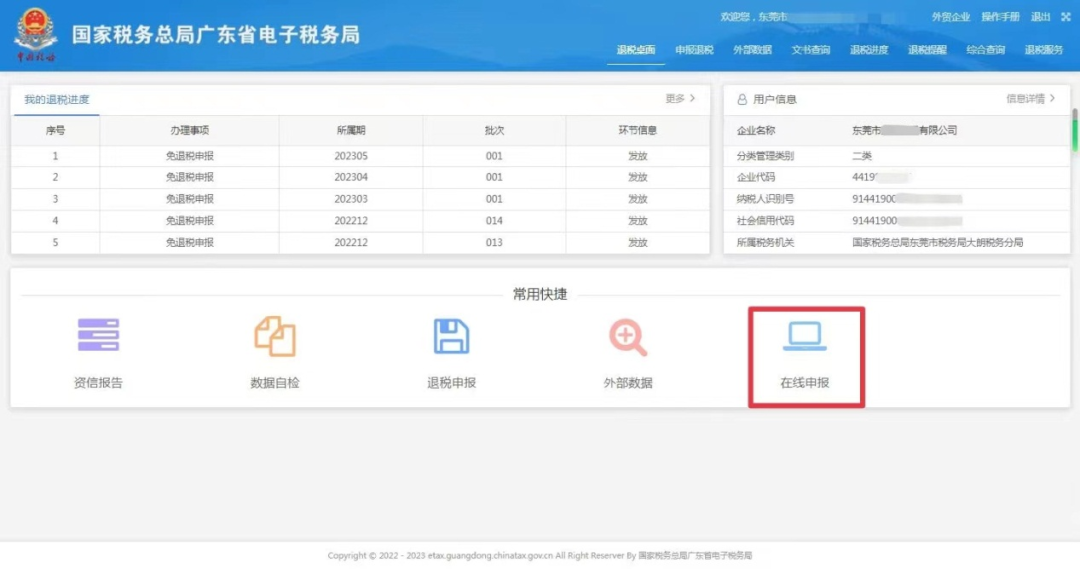Select the 我的退税进度 tab
The image size is (1080, 569).
(x=56, y=99)
